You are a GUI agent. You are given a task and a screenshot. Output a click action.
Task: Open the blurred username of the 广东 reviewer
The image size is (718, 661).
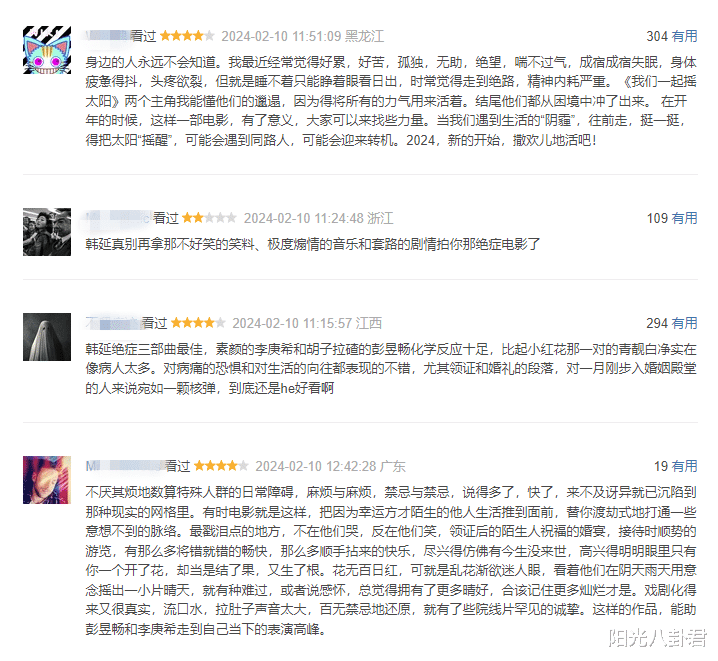click(x=124, y=466)
